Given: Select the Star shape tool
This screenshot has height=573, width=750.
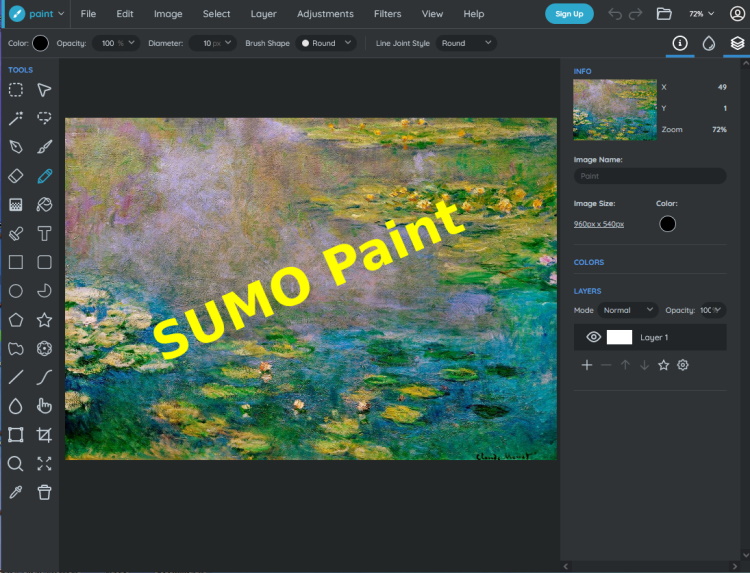Looking at the screenshot, I should [44, 320].
